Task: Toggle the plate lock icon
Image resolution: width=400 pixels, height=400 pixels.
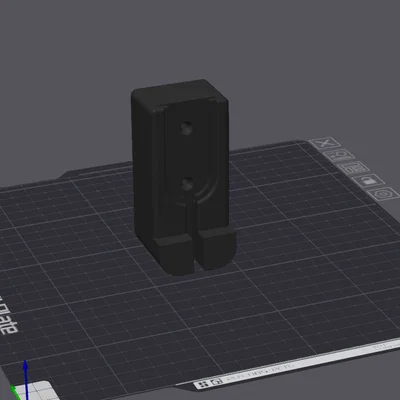Action: [x=368, y=180]
